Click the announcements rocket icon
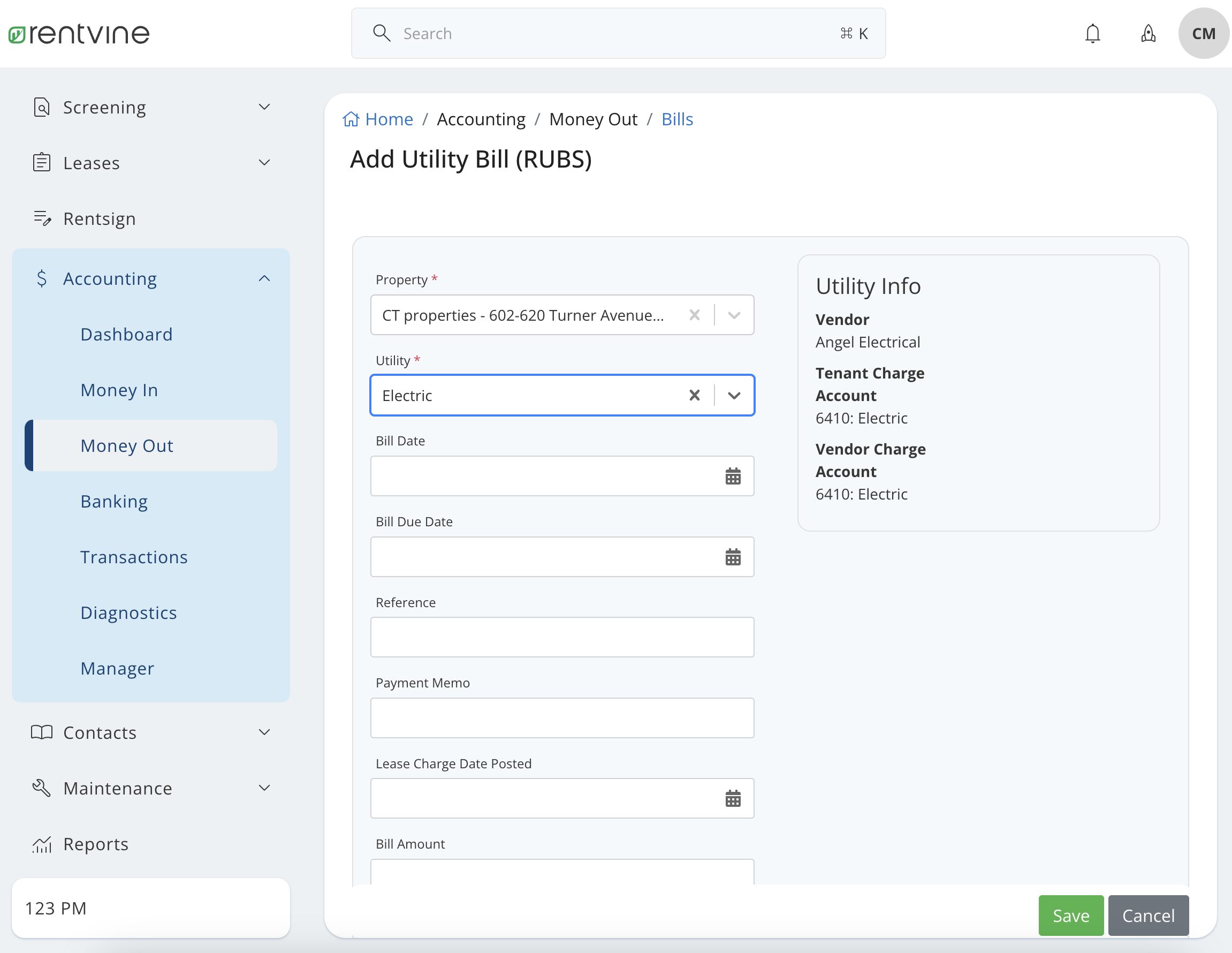Viewport: 1232px width, 953px height. [x=1148, y=33]
